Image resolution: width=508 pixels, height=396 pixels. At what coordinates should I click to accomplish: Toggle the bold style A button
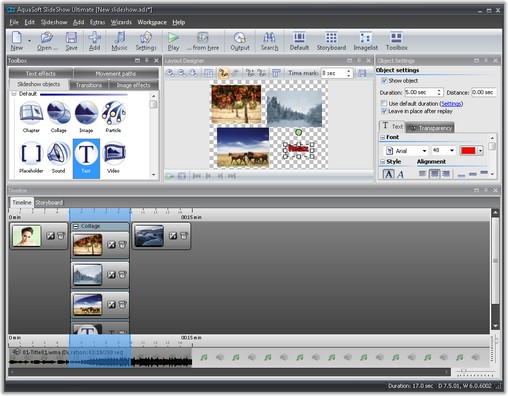388,174
